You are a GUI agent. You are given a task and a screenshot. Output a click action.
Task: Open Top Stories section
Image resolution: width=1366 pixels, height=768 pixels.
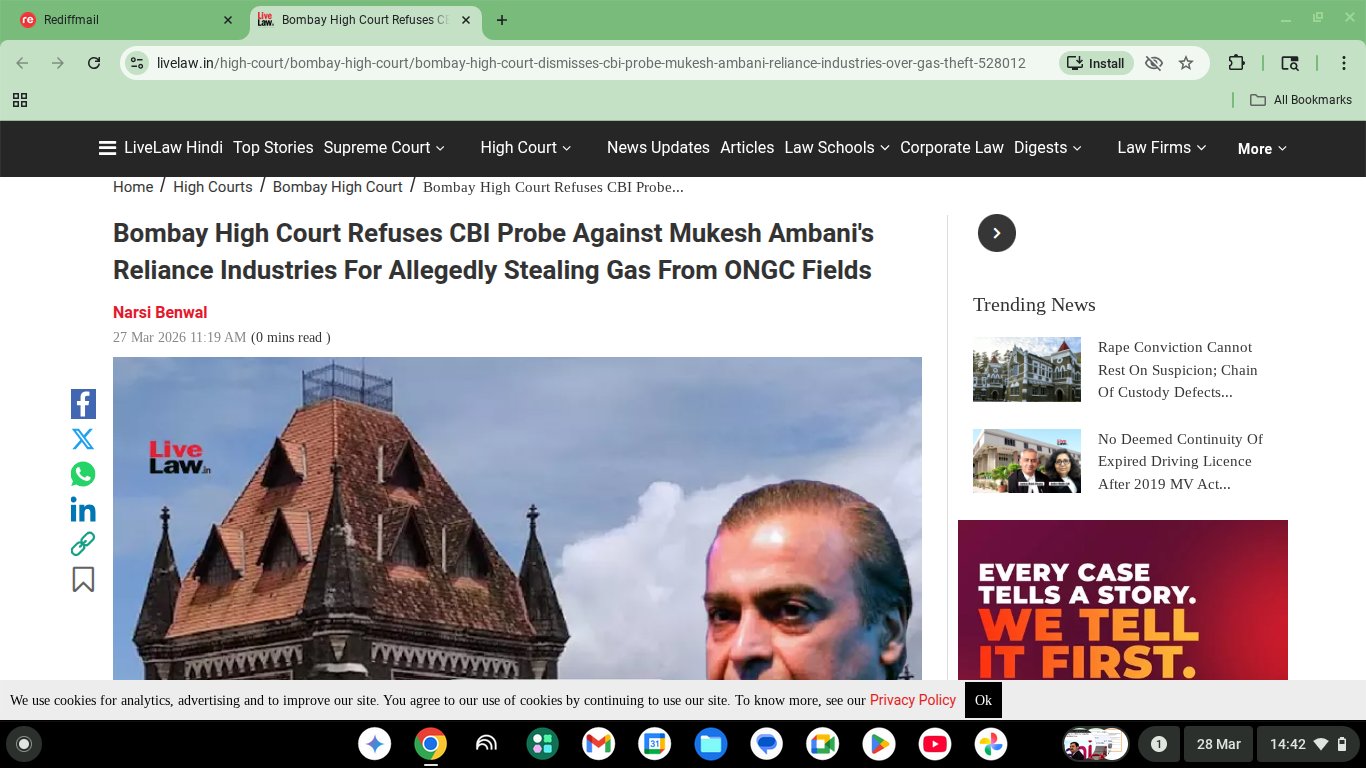(273, 148)
